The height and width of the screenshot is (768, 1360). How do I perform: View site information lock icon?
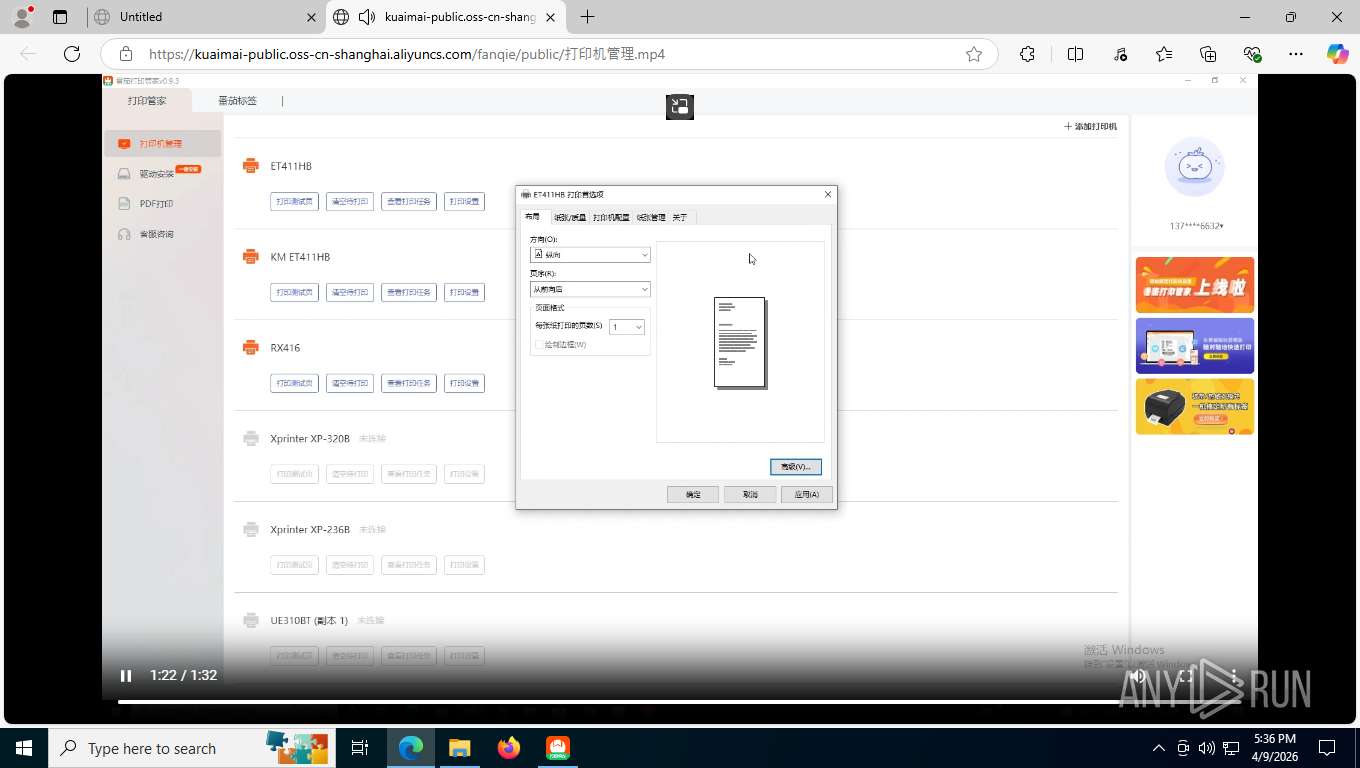126,54
